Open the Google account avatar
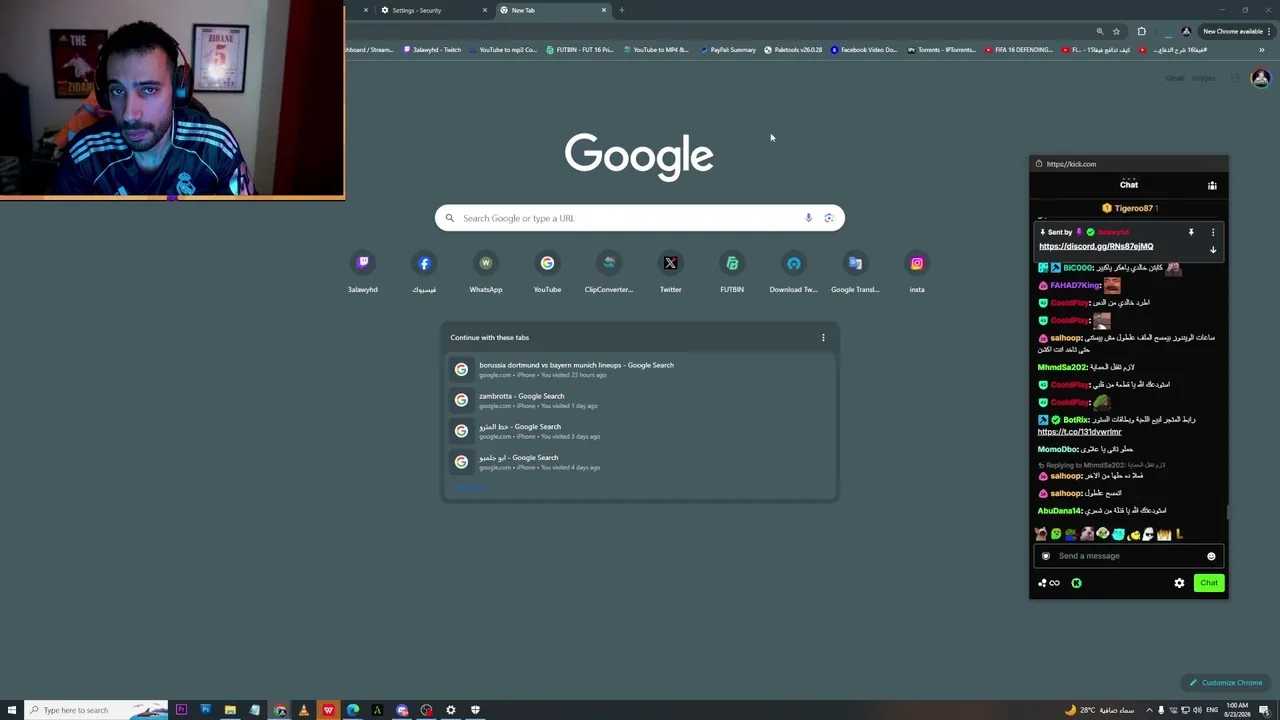Viewport: 1280px width, 720px height. [x=1260, y=78]
